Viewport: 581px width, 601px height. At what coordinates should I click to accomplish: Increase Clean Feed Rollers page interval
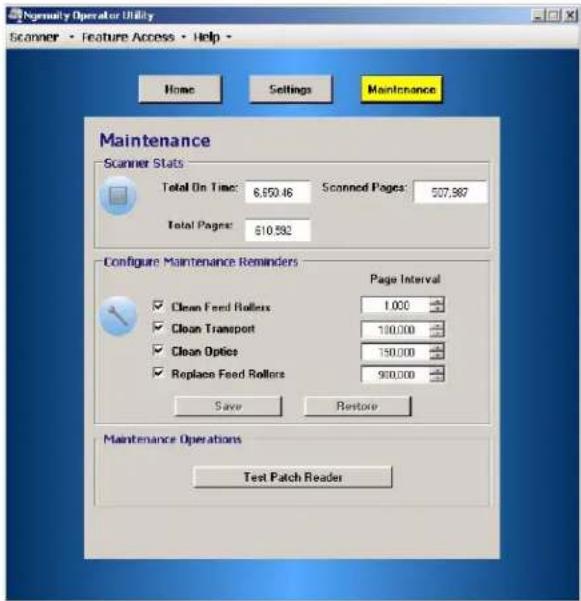437,301
